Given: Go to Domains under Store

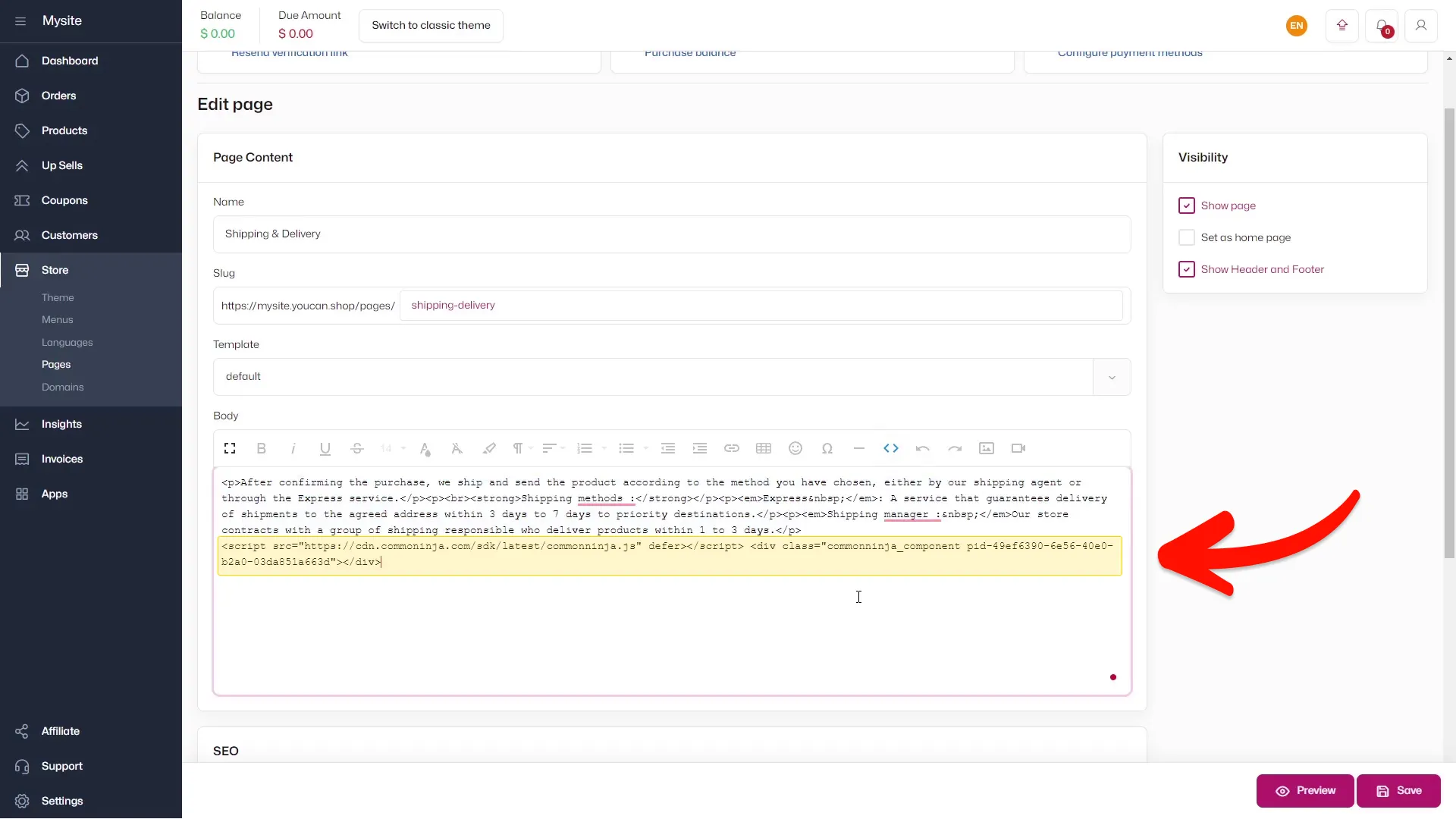Looking at the screenshot, I should coord(63,388).
